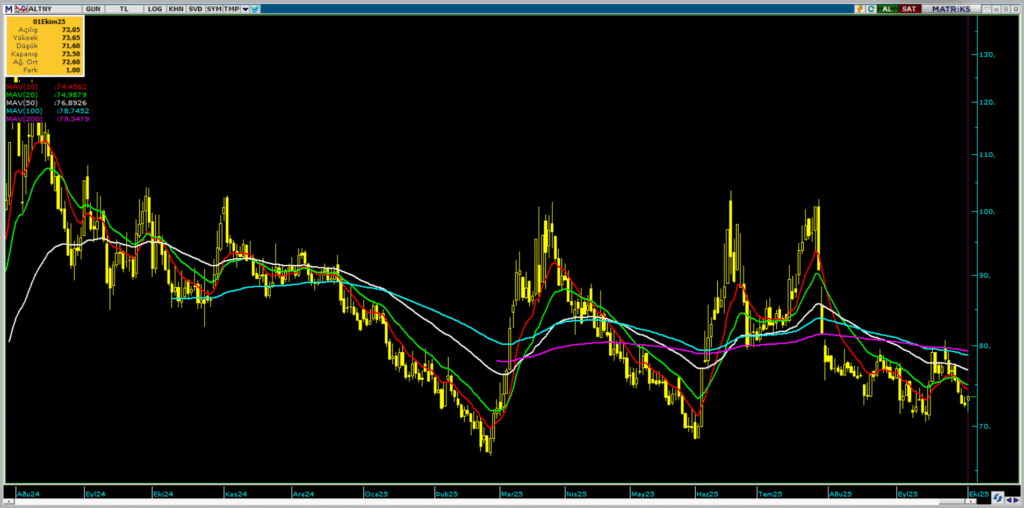The image size is (1024, 508).
Task: Click the ALTNY symbol input field
Action: (x=50, y=8)
